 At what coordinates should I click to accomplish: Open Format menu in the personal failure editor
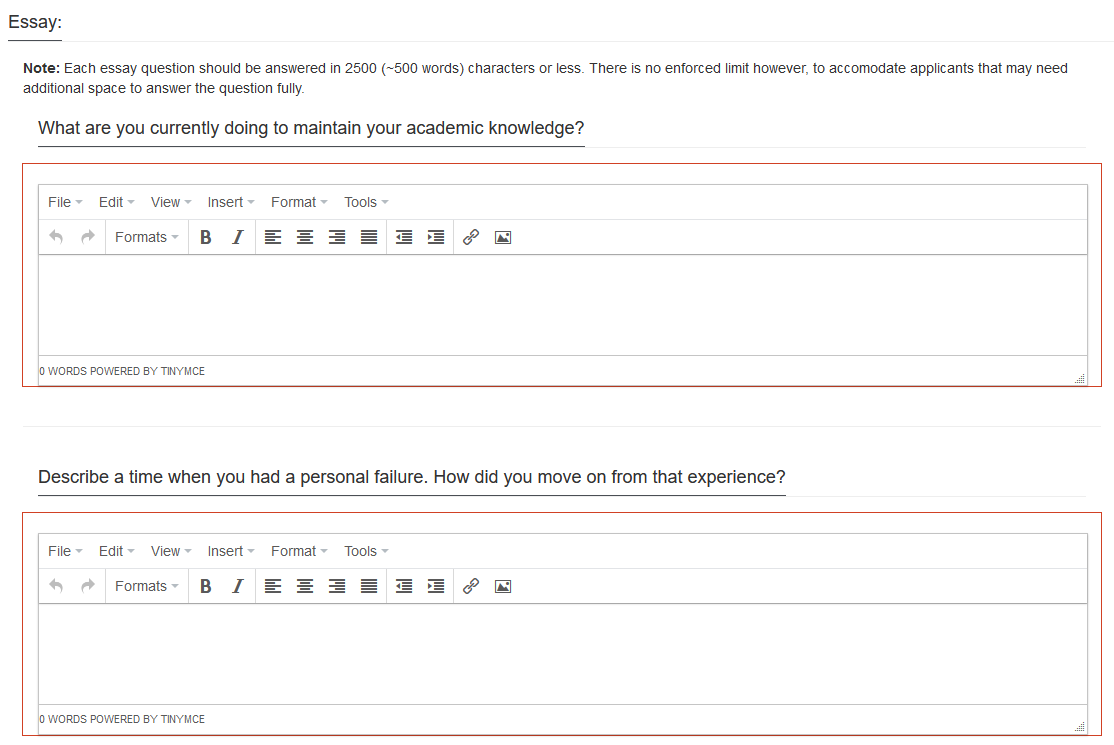coord(299,551)
